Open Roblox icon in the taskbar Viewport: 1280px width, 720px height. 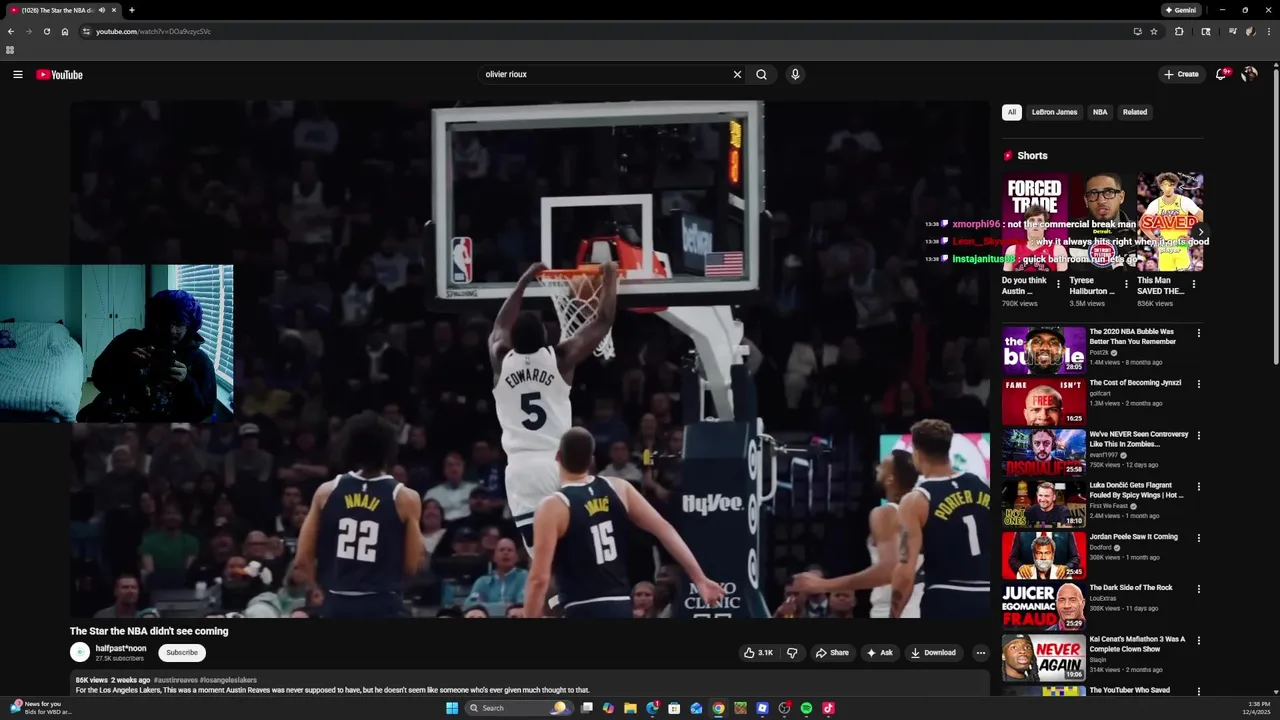[x=762, y=708]
